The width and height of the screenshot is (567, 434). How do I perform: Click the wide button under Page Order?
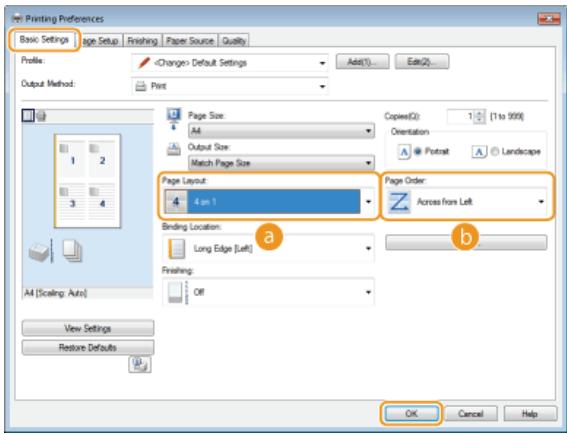pyautogui.click(x=466, y=243)
